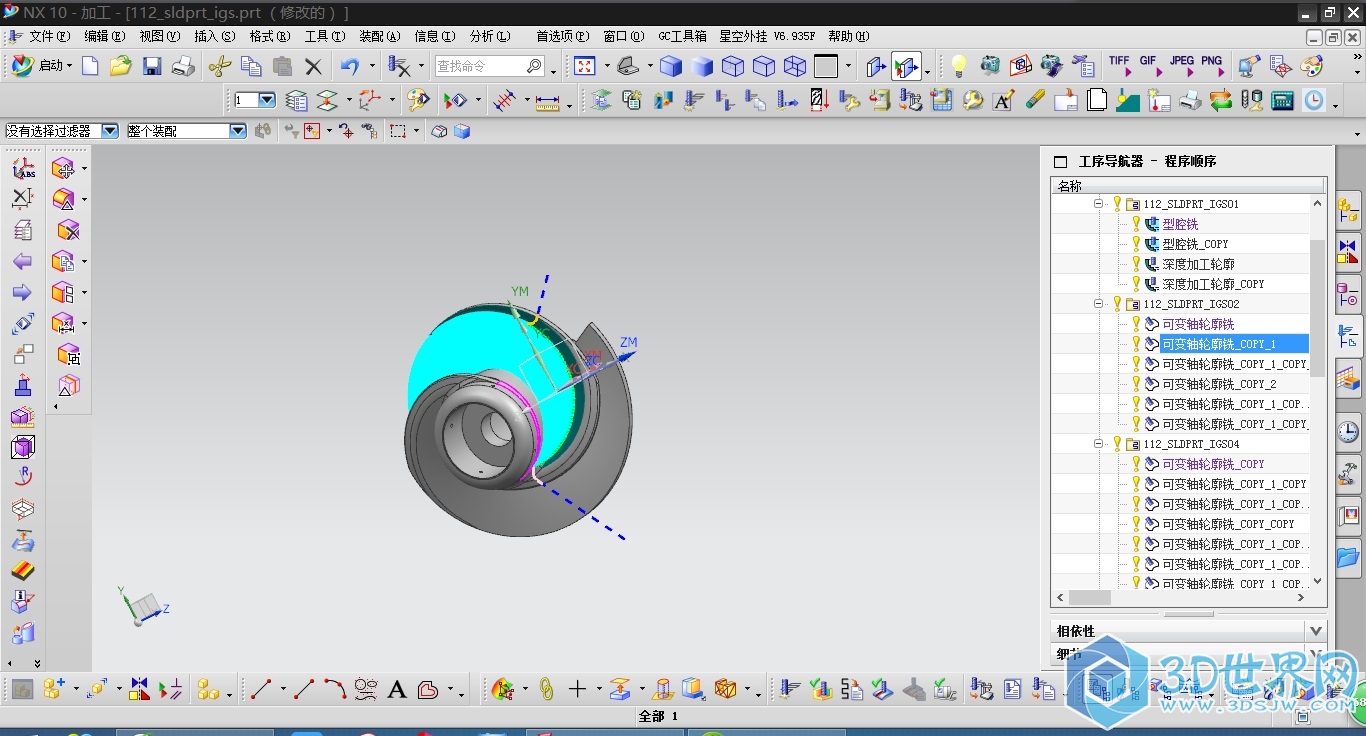The width and height of the screenshot is (1366, 736).
Task: Open the 文件(F) menu
Action: click(x=49, y=36)
